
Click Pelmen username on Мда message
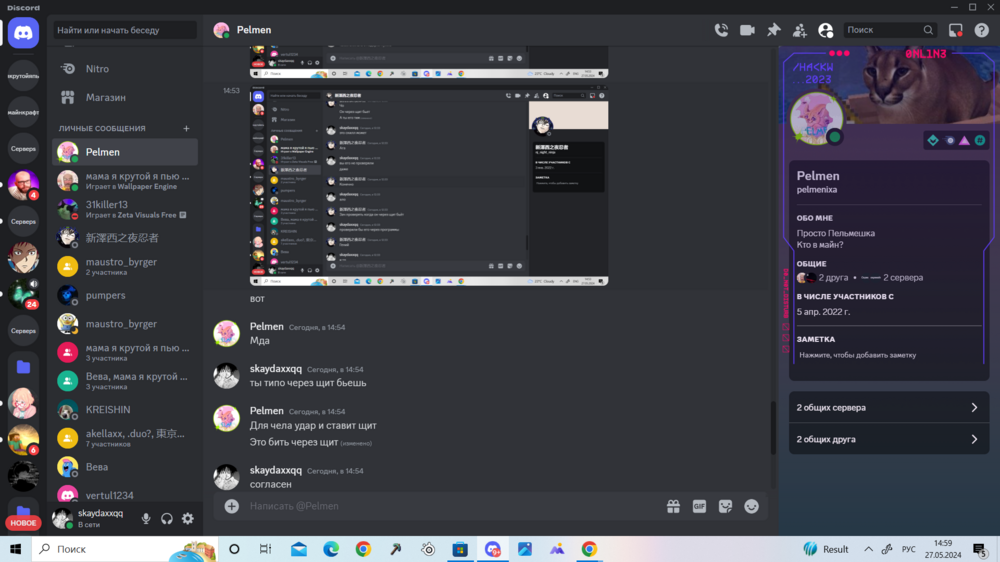[267, 326]
